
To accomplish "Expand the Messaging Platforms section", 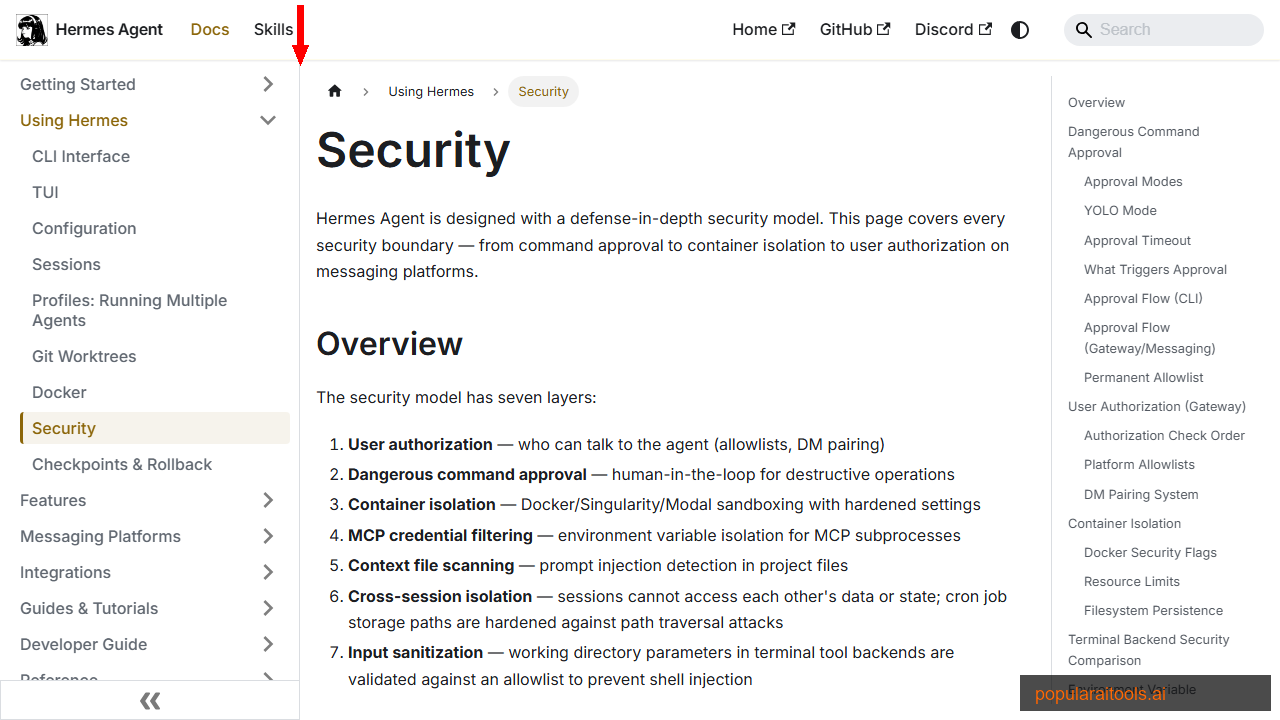I will [x=267, y=536].
